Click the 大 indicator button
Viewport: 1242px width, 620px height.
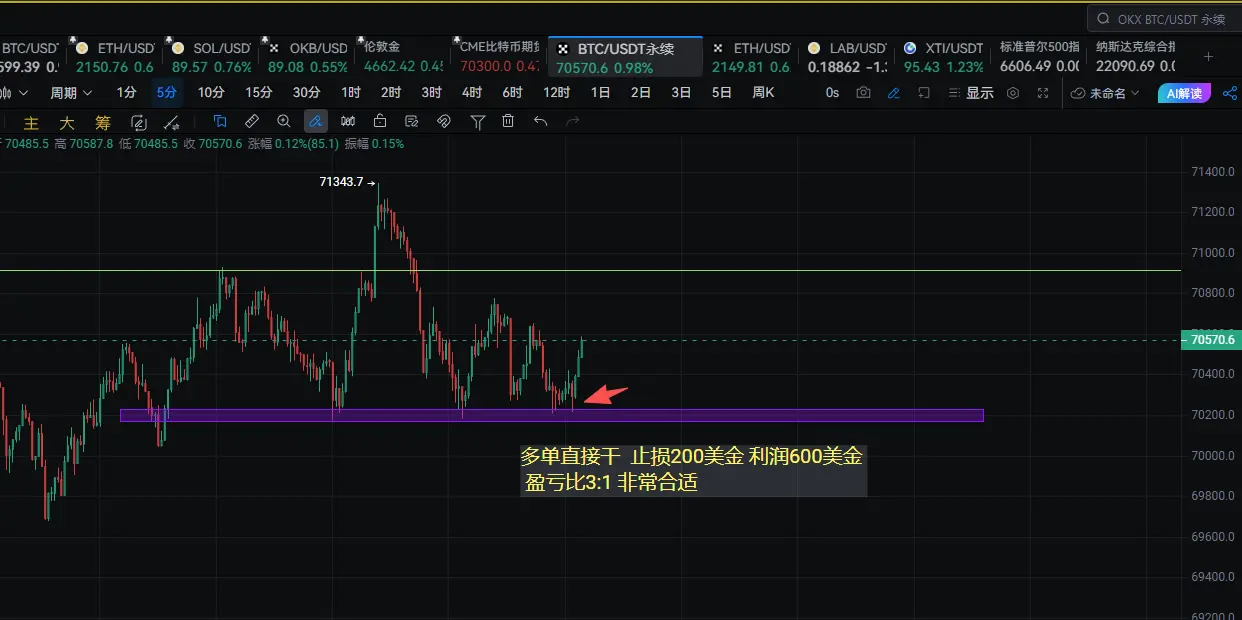click(x=66, y=123)
